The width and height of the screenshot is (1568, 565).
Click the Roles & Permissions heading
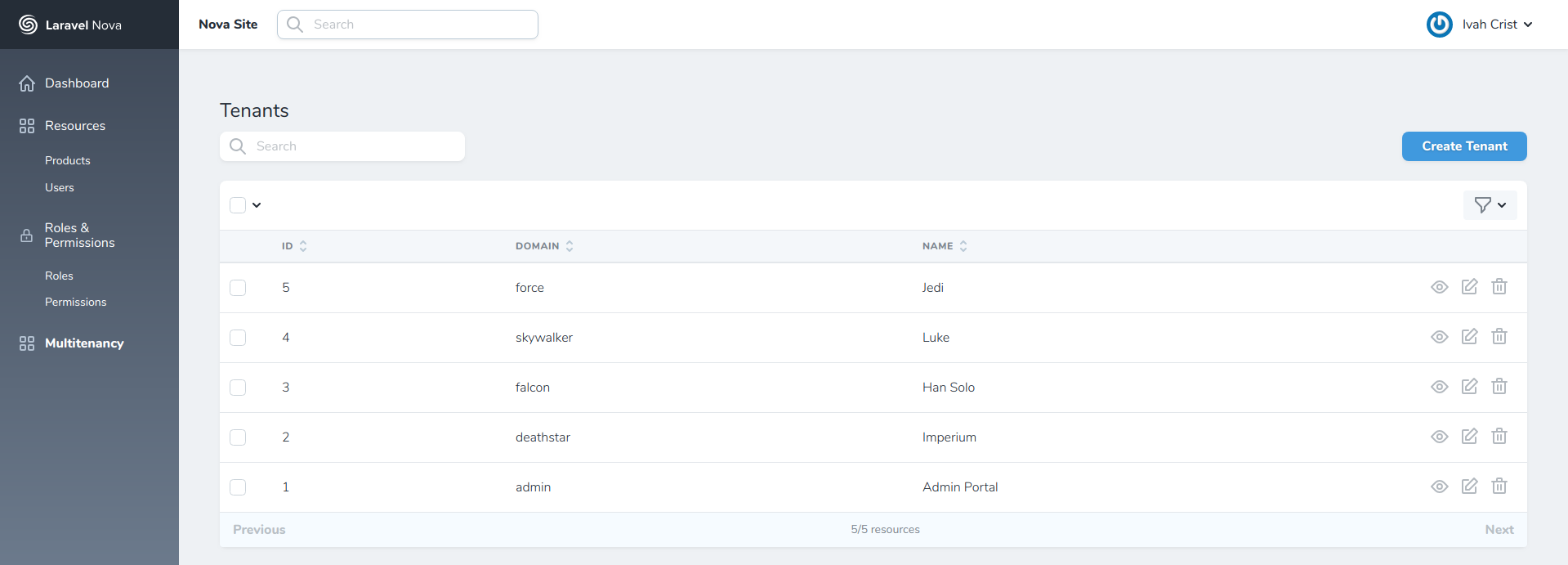tap(79, 235)
